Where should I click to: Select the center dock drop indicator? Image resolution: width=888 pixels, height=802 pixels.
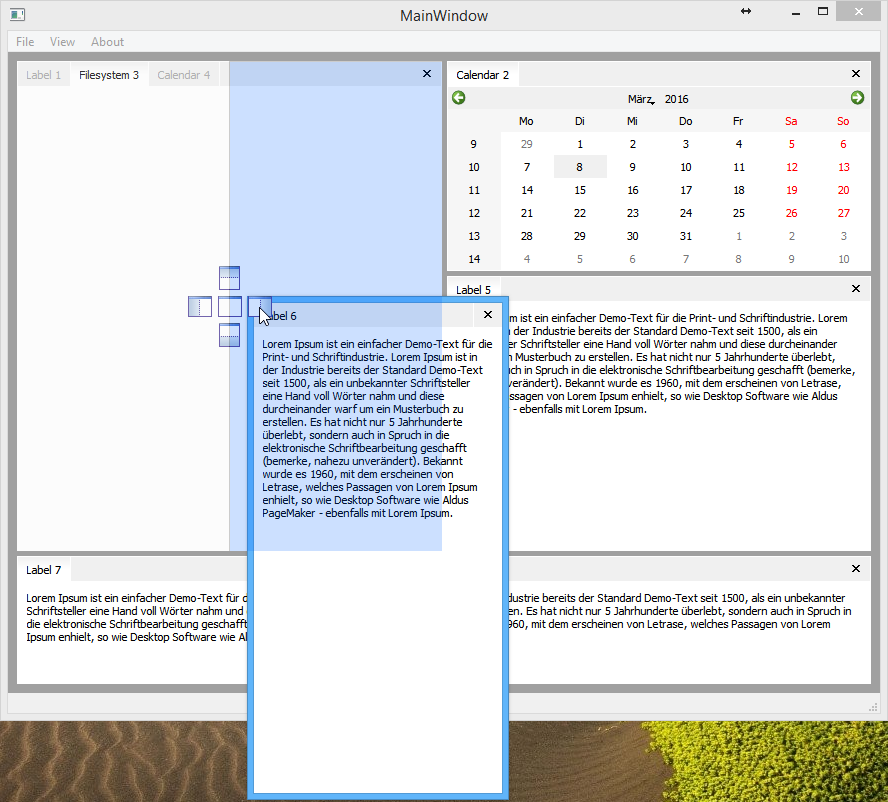coord(230,306)
